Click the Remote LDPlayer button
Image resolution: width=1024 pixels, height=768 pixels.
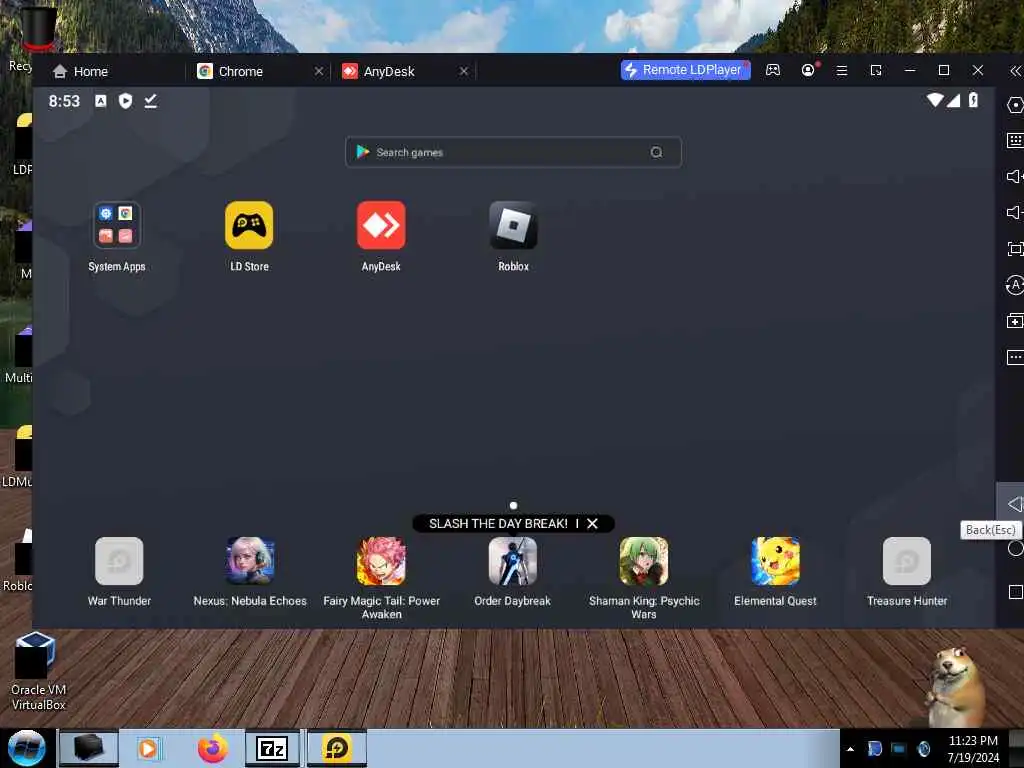click(x=685, y=70)
